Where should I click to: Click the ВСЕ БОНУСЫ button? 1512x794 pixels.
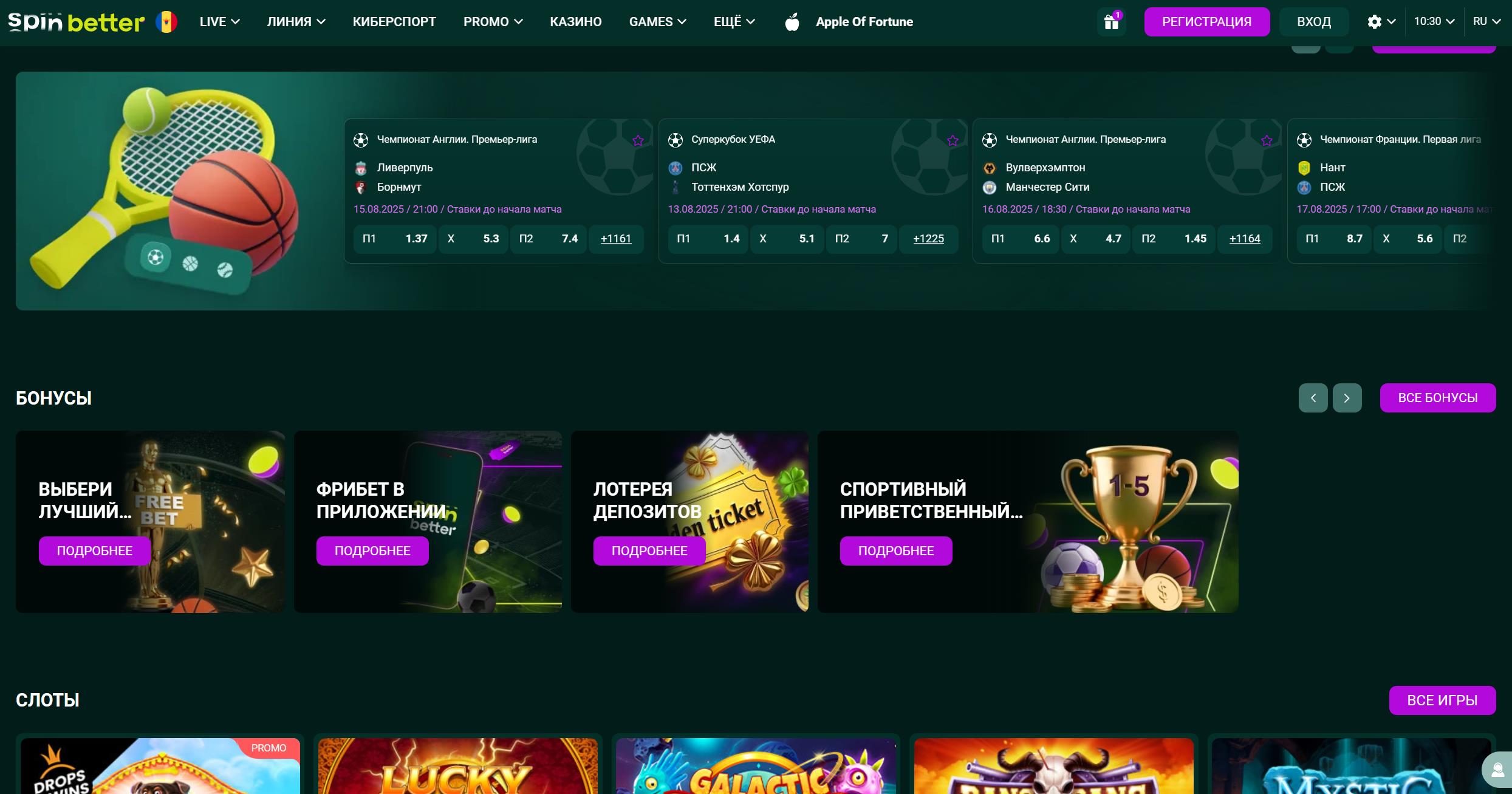[1438, 398]
